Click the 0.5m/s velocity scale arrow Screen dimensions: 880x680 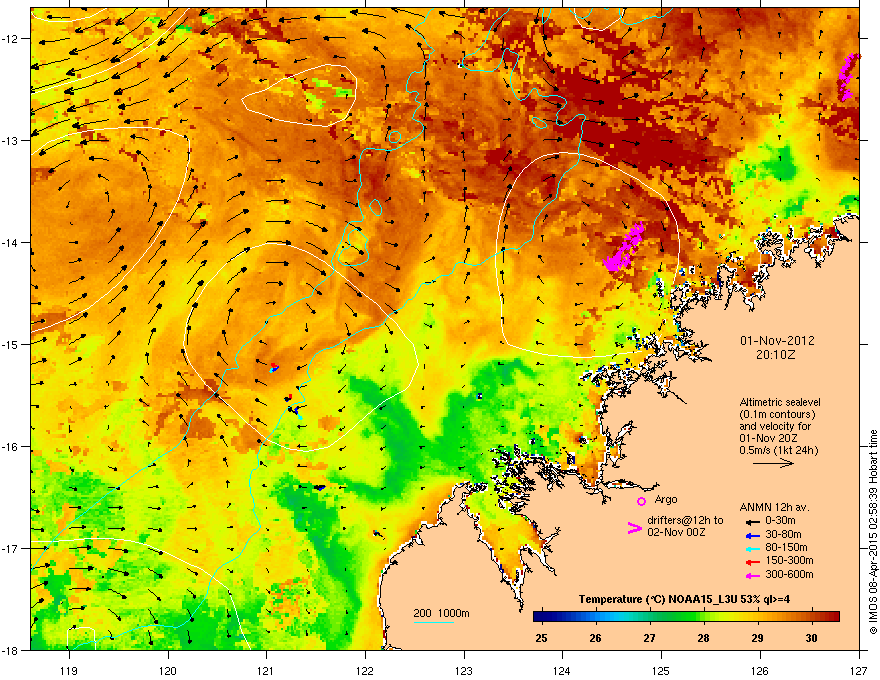point(773,463)
